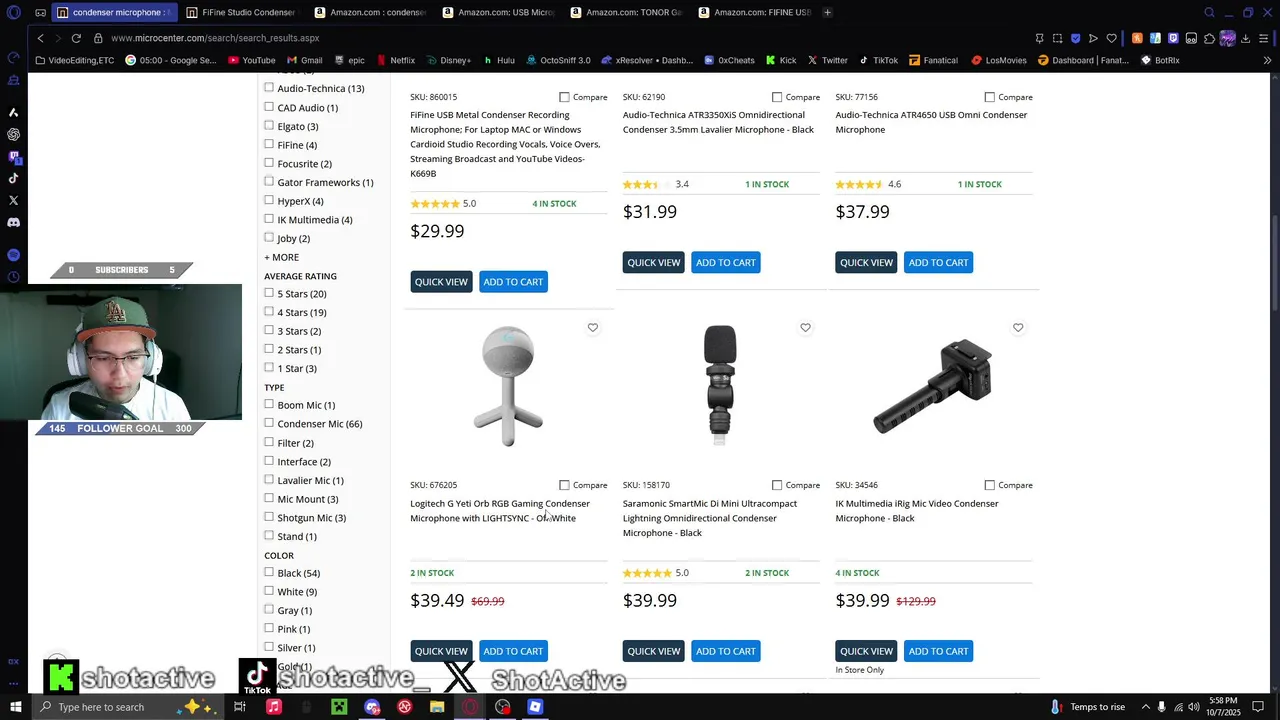Screen dimensions: 1280x720
Task: Open Discord in the browser sidebar
Action: (x=14, y=222)
